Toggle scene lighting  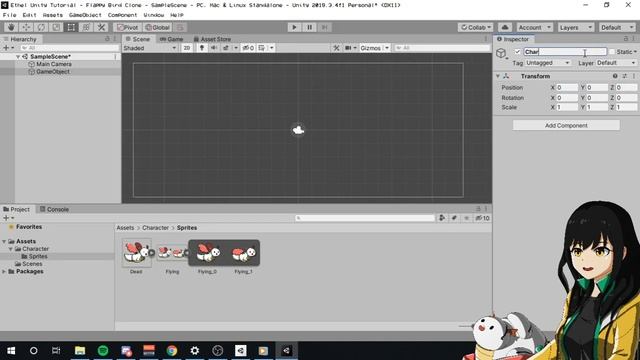coord(202,48)
